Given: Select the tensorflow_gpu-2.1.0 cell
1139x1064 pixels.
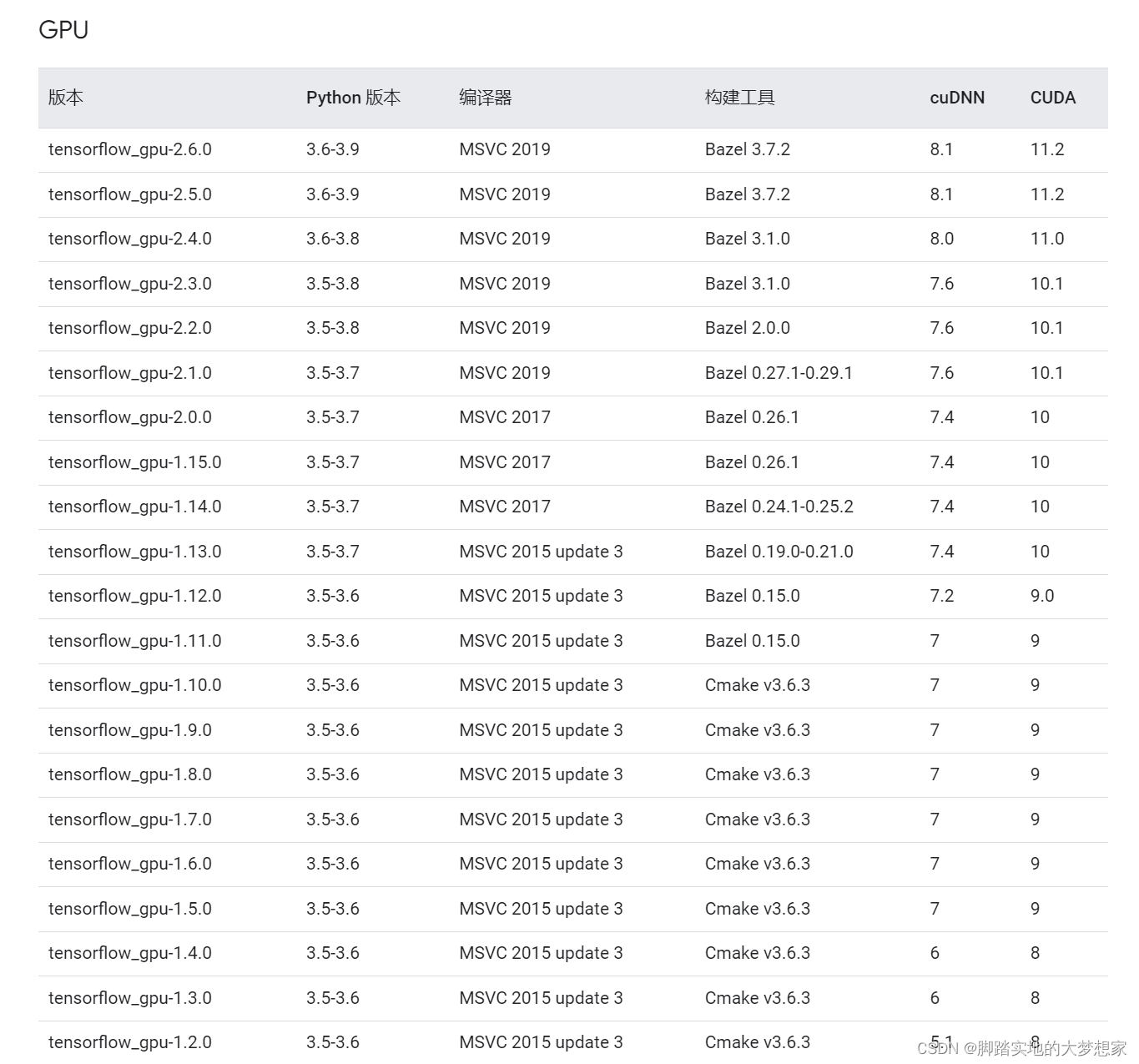Looking at the screenshot, I should tap(130, 373).
